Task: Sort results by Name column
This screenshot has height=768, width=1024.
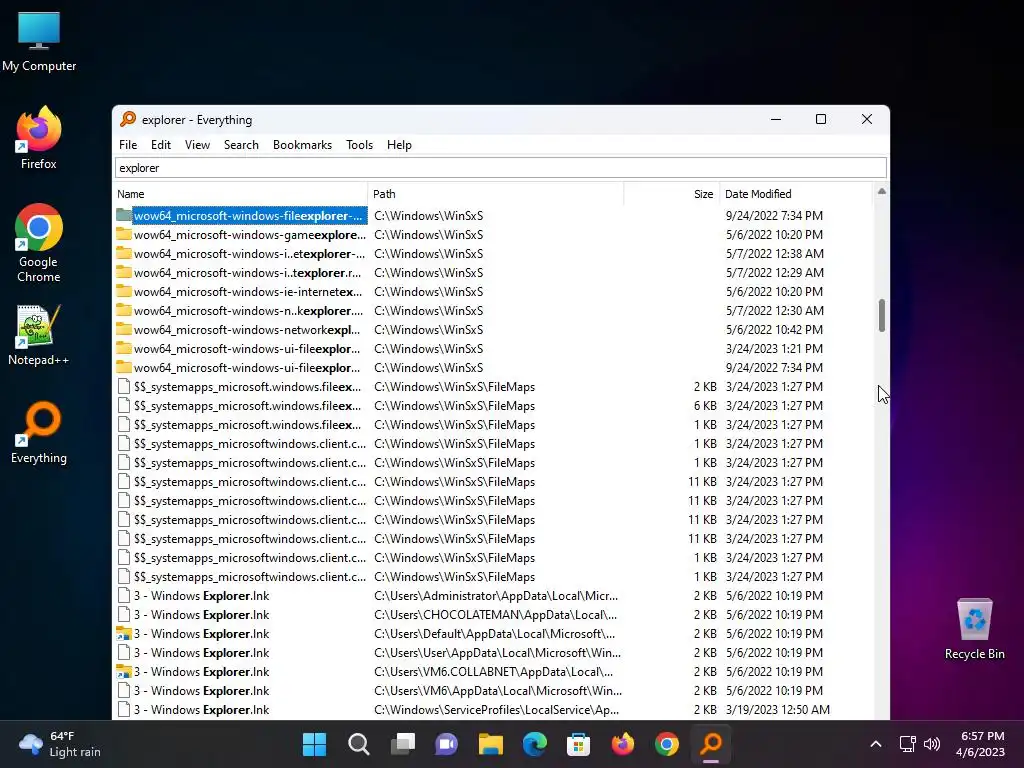Action: 240,194
